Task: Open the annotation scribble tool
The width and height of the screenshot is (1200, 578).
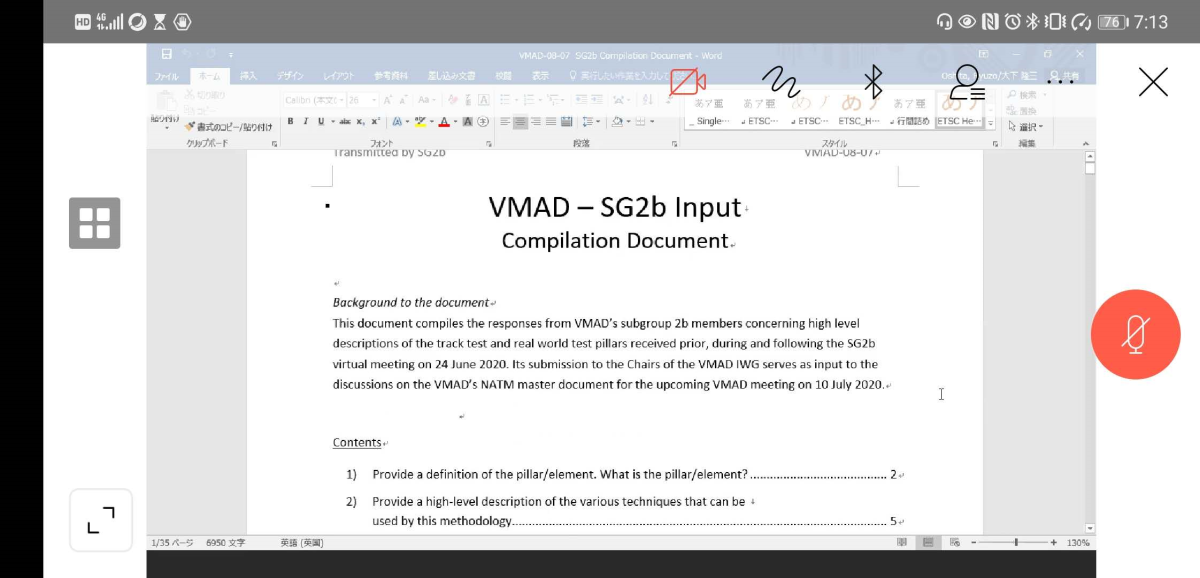Action: pos(780,82)
